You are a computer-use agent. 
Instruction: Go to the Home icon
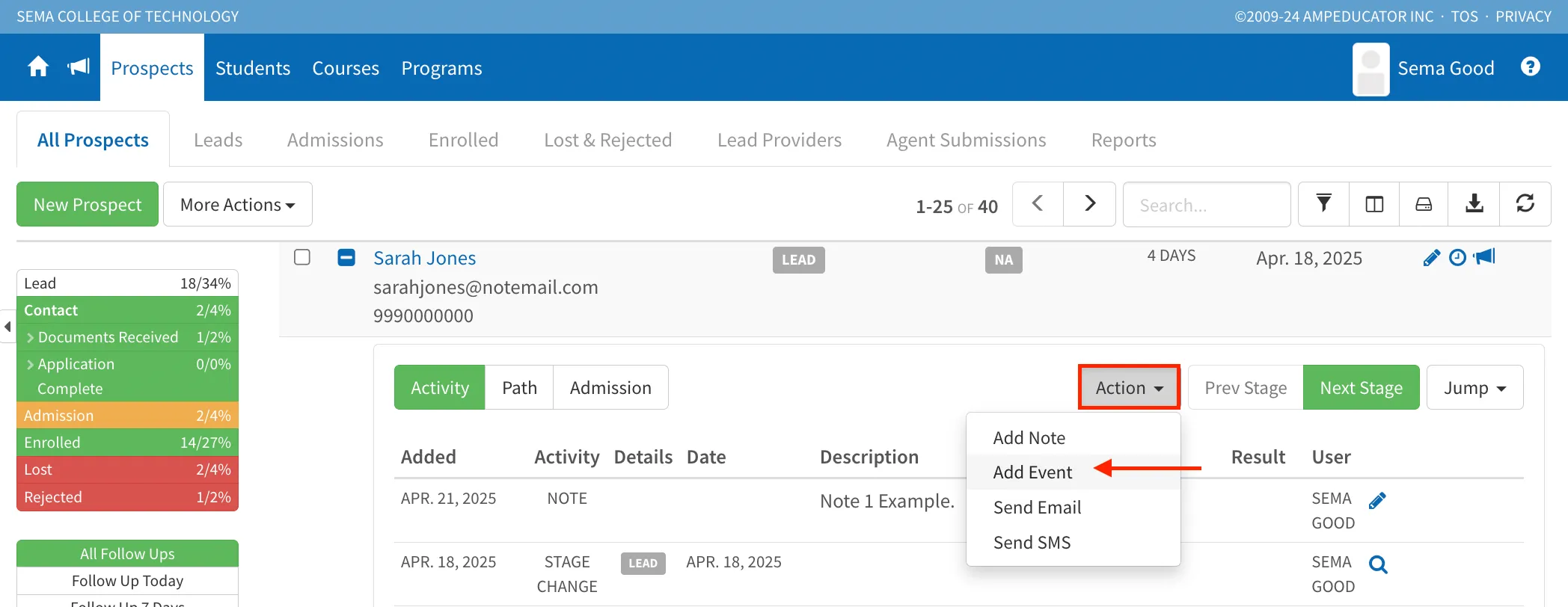coord(38,67)
